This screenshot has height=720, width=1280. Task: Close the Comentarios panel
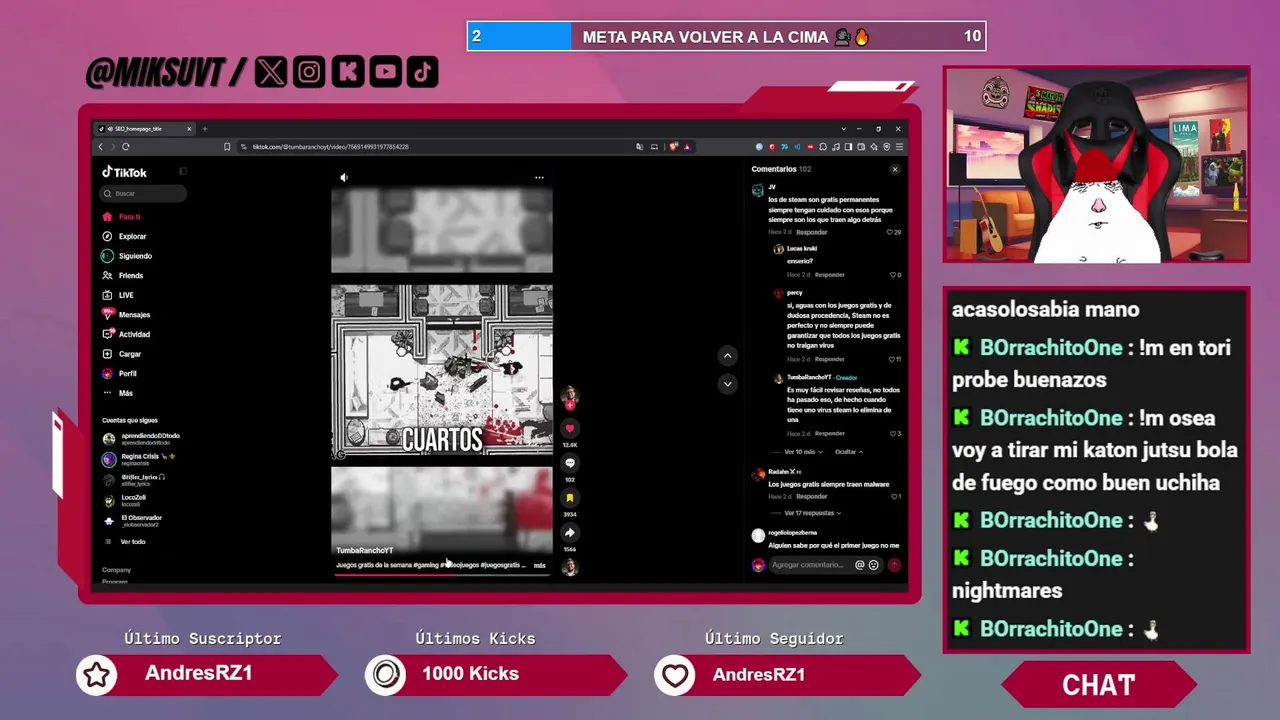tap(895, 170)
